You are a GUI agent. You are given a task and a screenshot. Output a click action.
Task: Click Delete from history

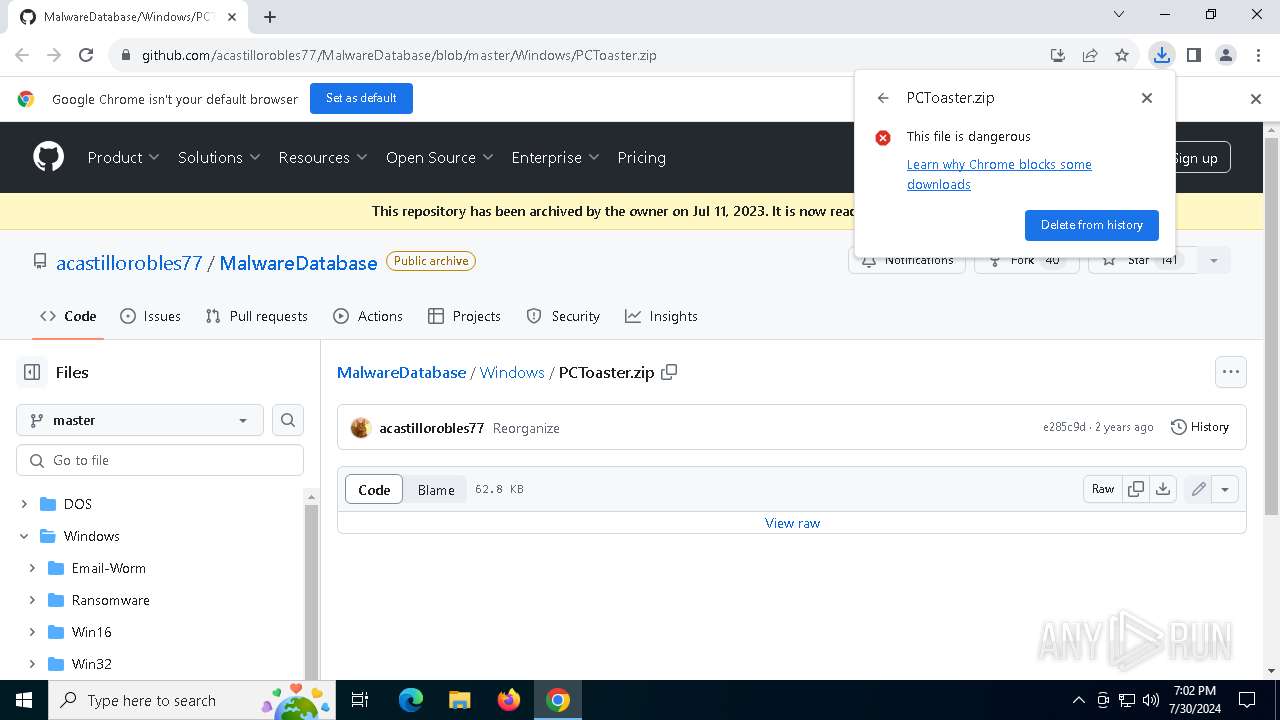1091,225
